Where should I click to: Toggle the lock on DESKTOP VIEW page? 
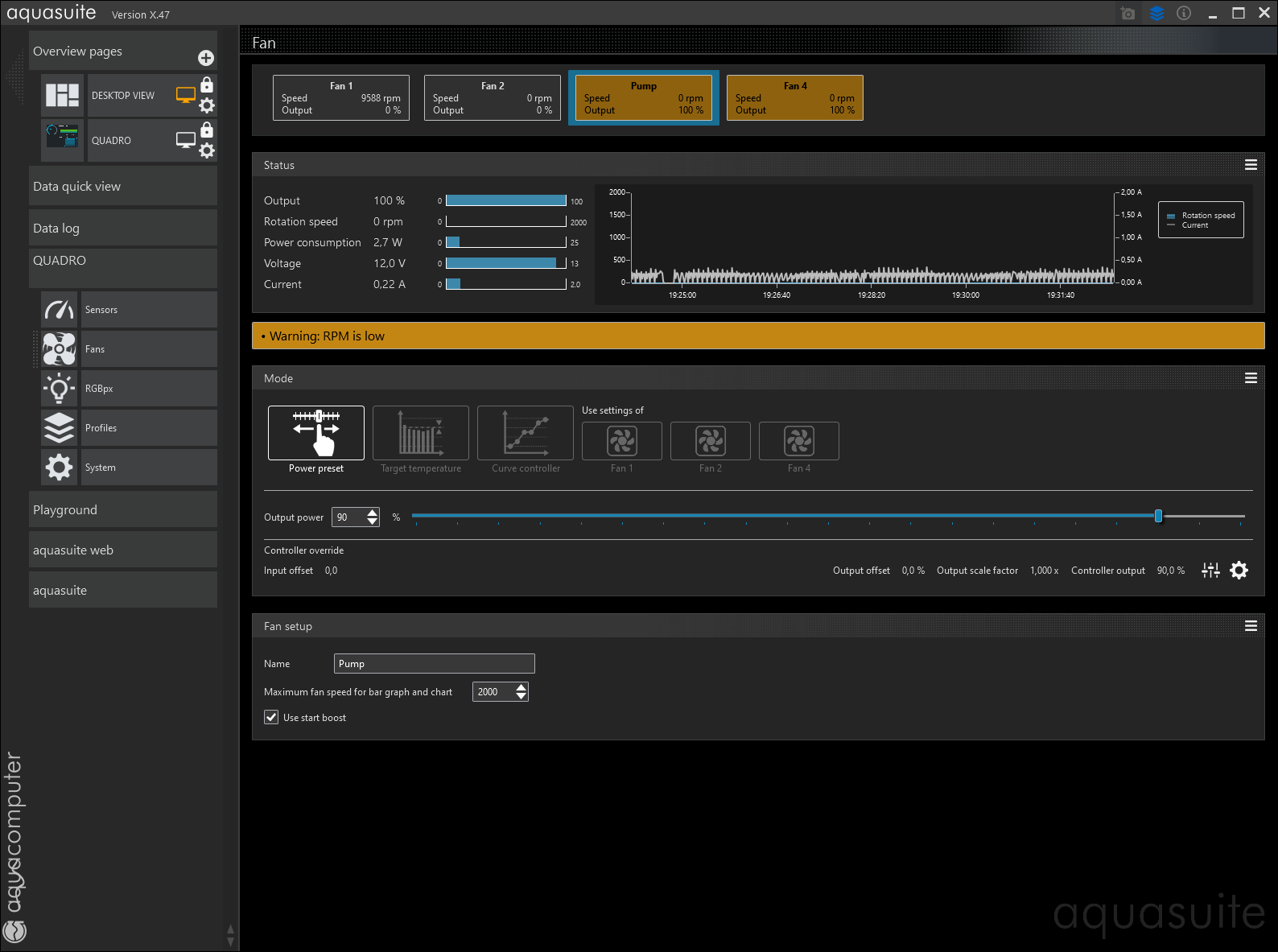(x=207, y=84)
